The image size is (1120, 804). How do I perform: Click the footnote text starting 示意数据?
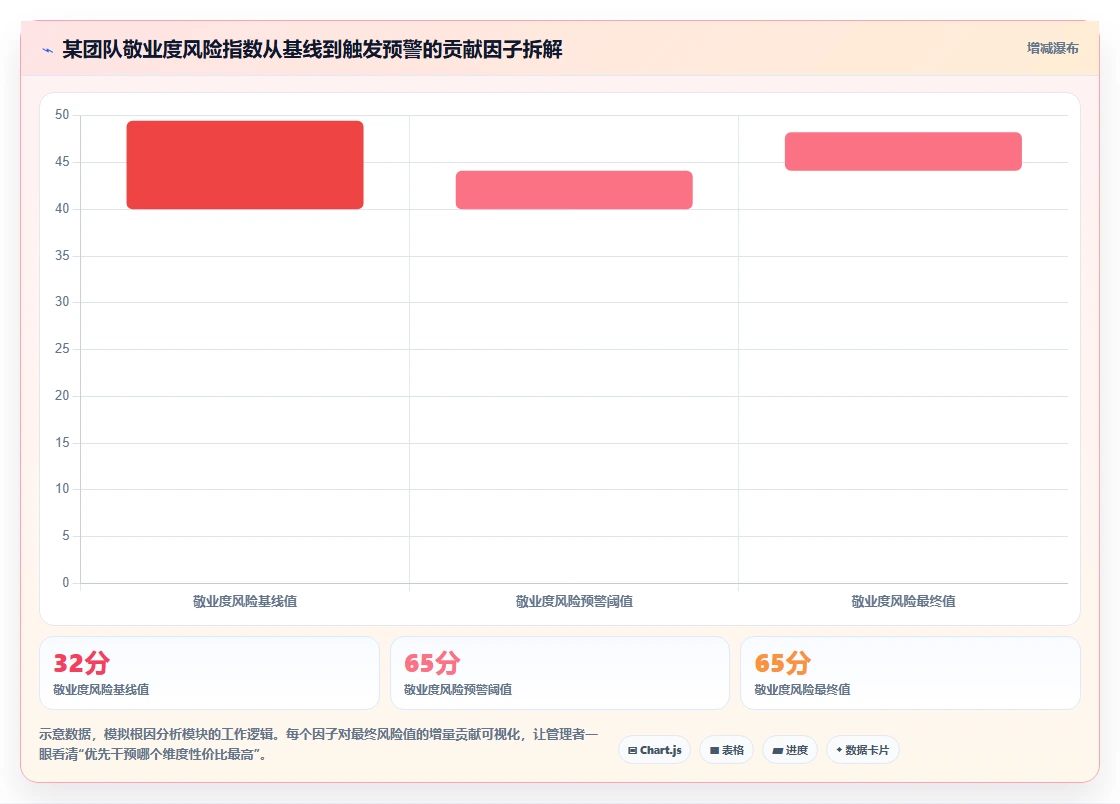[x=319, y=744]
